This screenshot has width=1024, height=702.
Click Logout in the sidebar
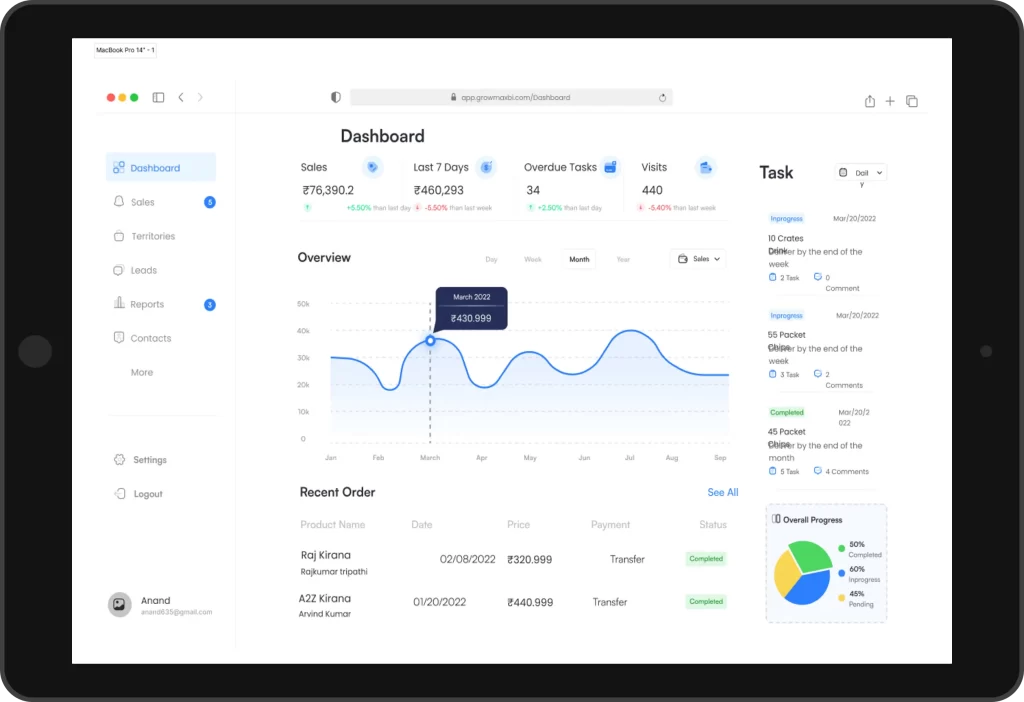(x=147, y=494)
